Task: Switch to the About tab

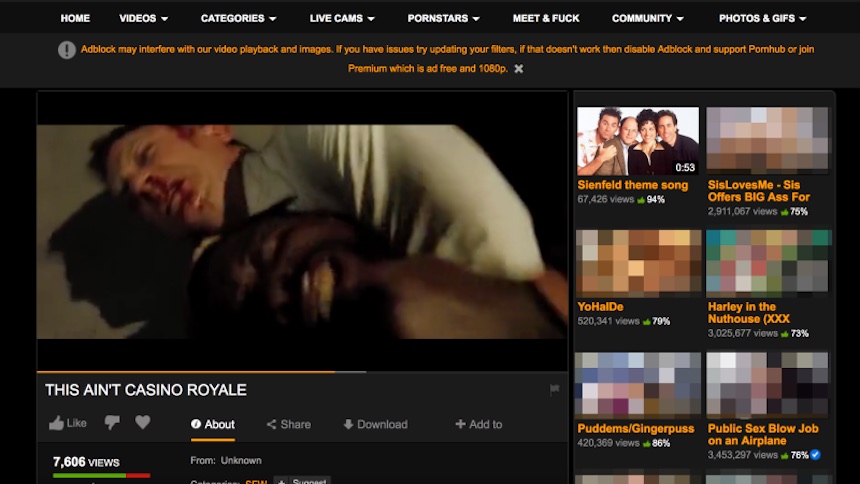Action: 219,424
